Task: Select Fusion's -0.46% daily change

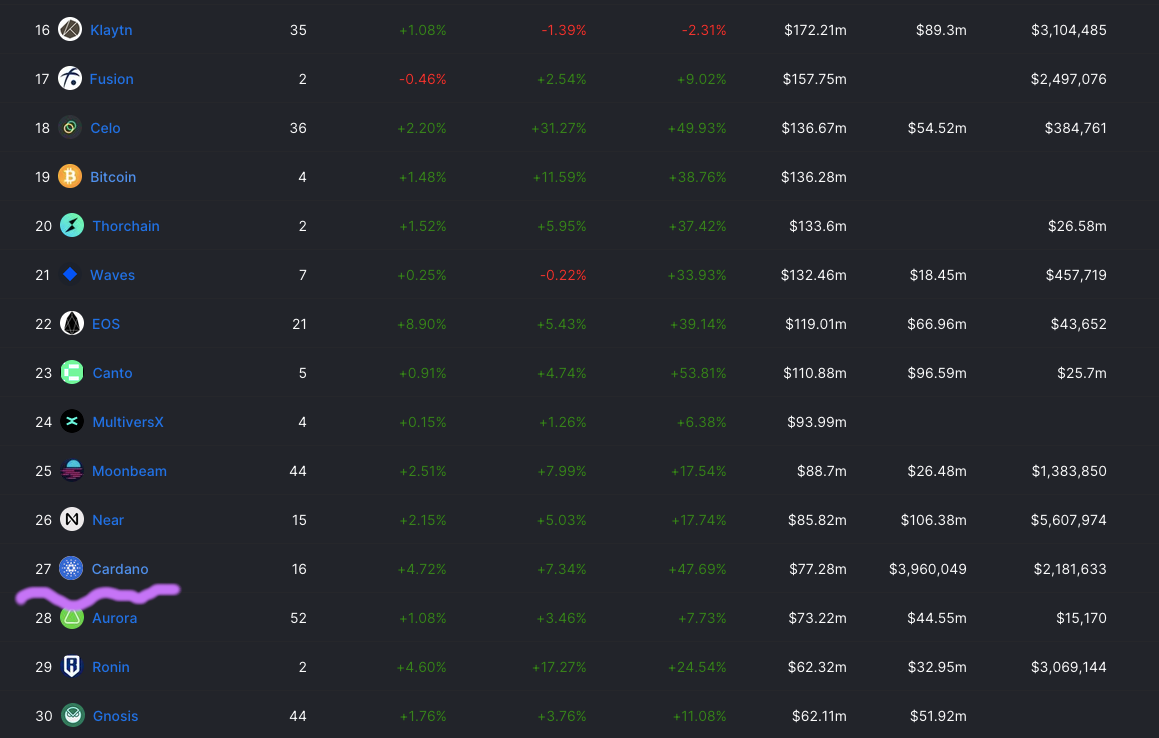Action: [422, 79]
